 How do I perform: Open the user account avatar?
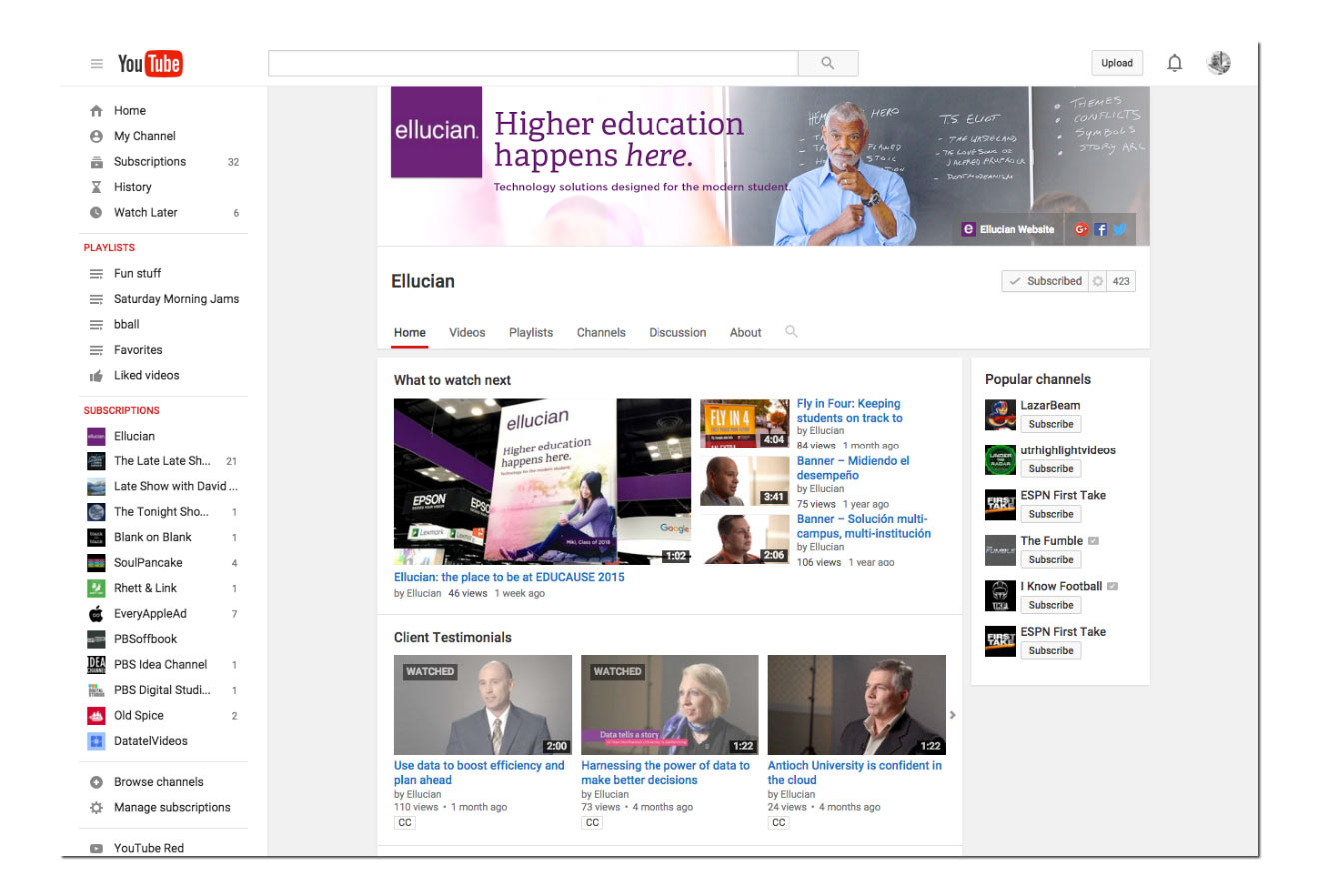(1219, 63)
